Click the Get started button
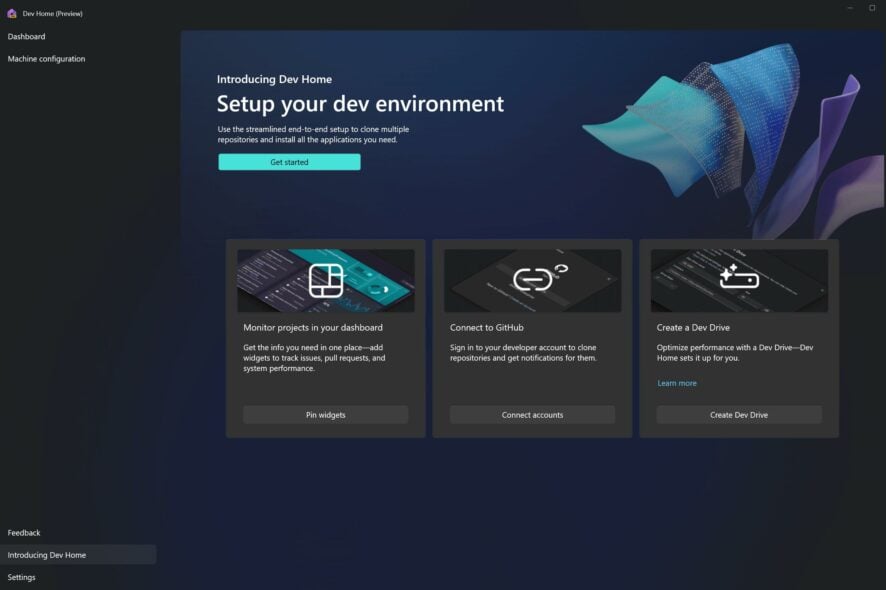886x590 pixels. (x=289, y=161)
